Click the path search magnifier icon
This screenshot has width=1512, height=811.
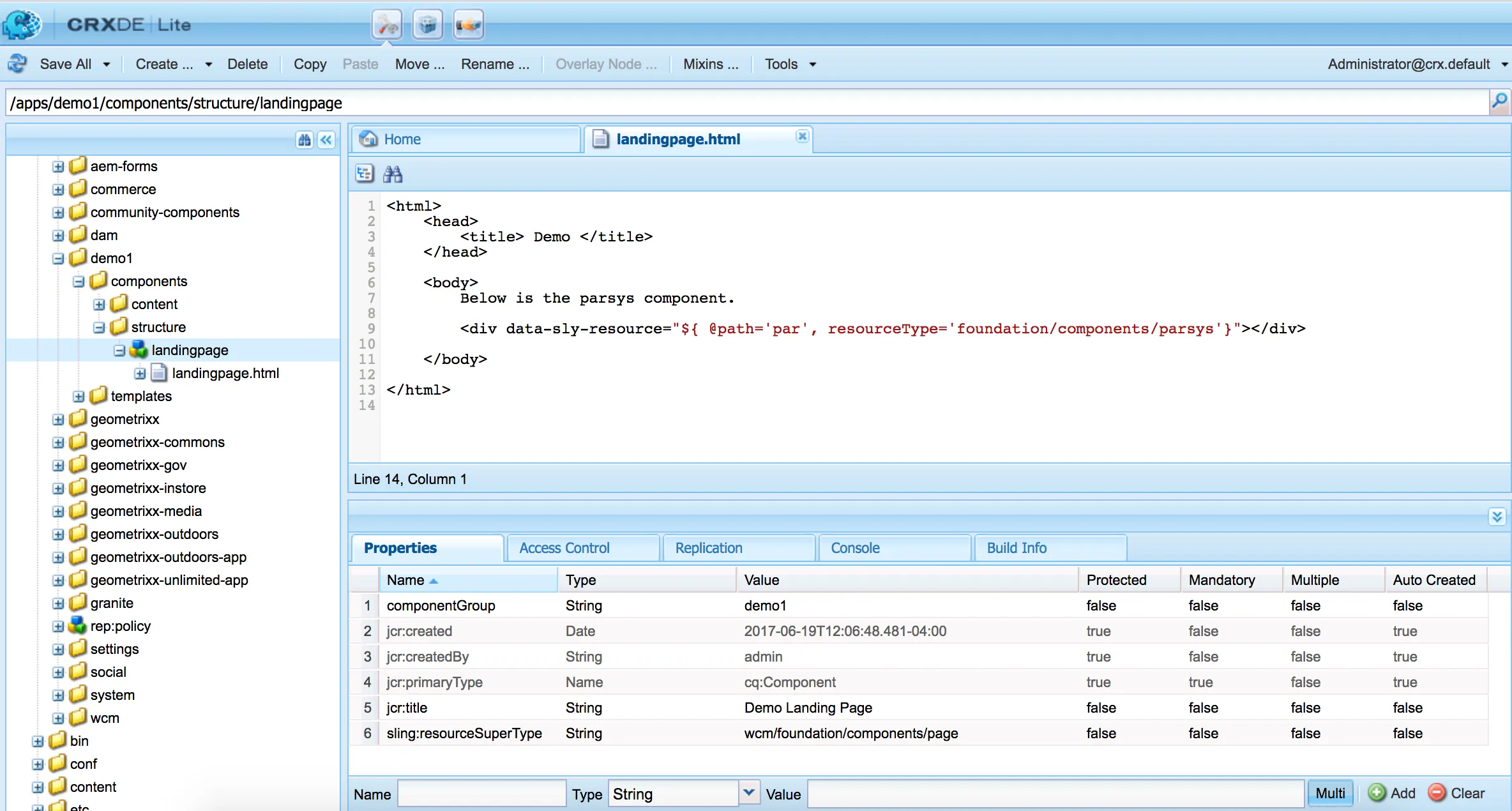[x=1499, y=102]
